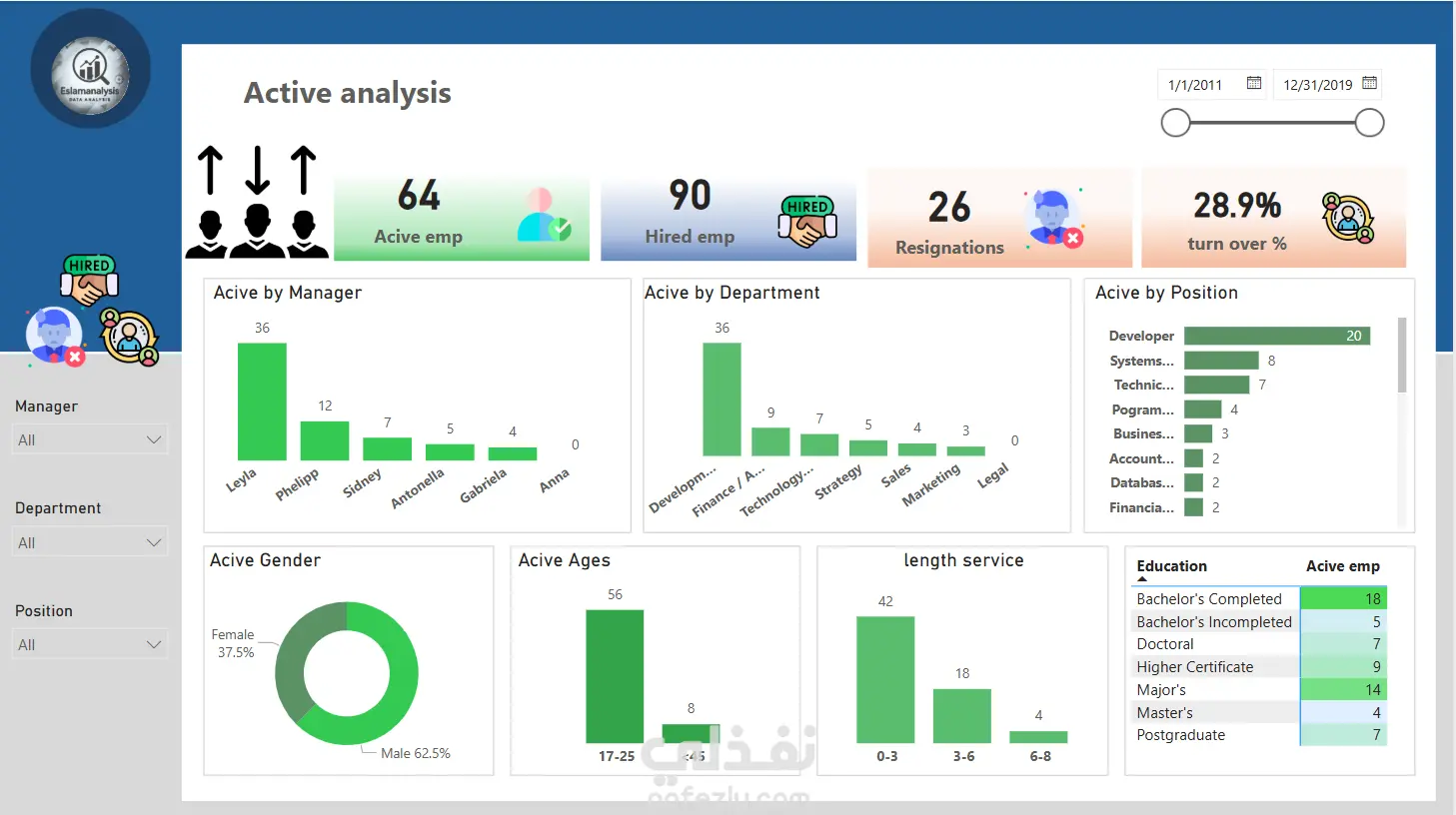Select the Finance department bar with value 9
This screenshot has height=815, width=1456.
[x=770, y=441]
